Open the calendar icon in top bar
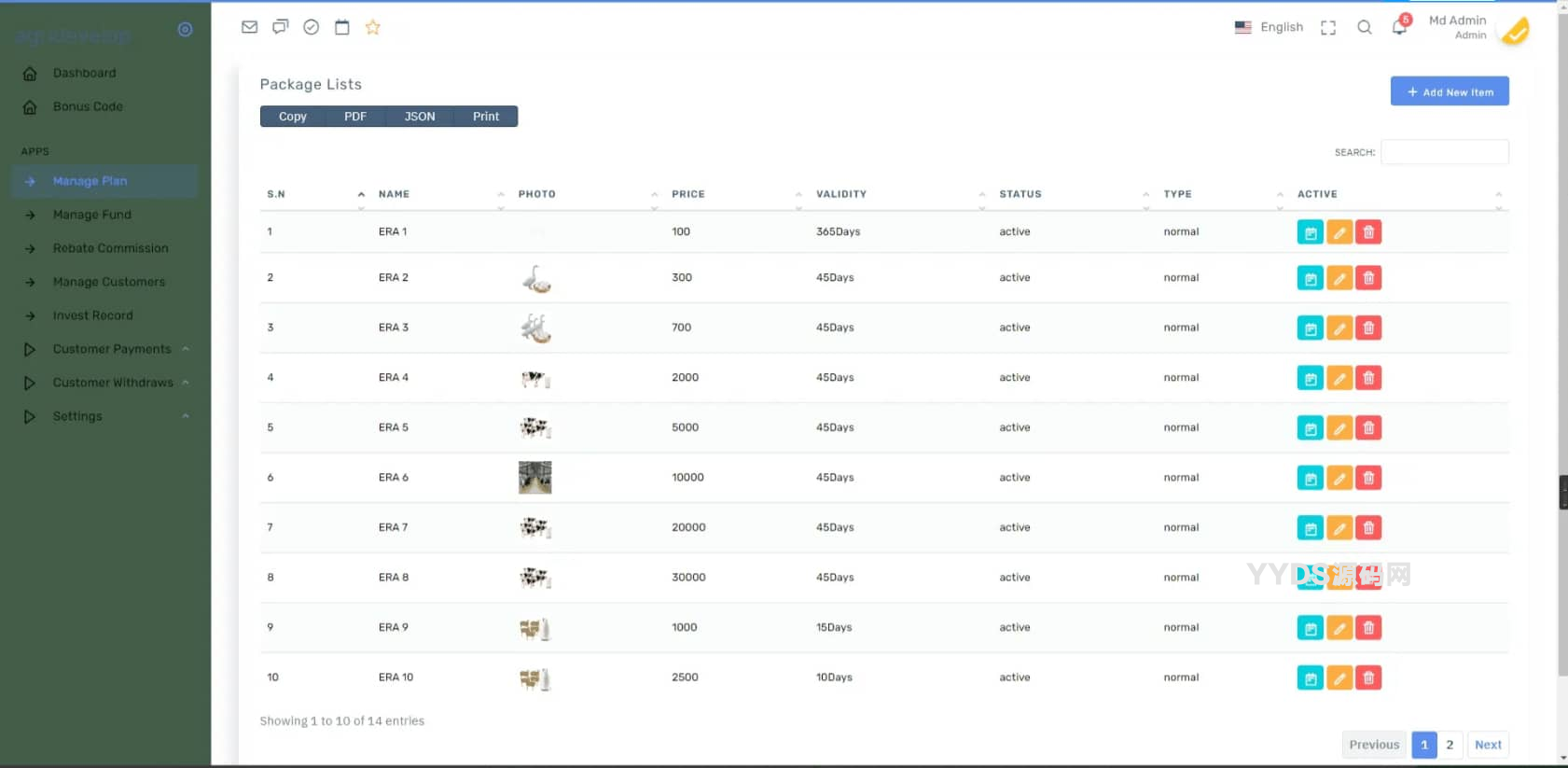1568x768 pixels. pyautogui.click(x=342, y=27)
